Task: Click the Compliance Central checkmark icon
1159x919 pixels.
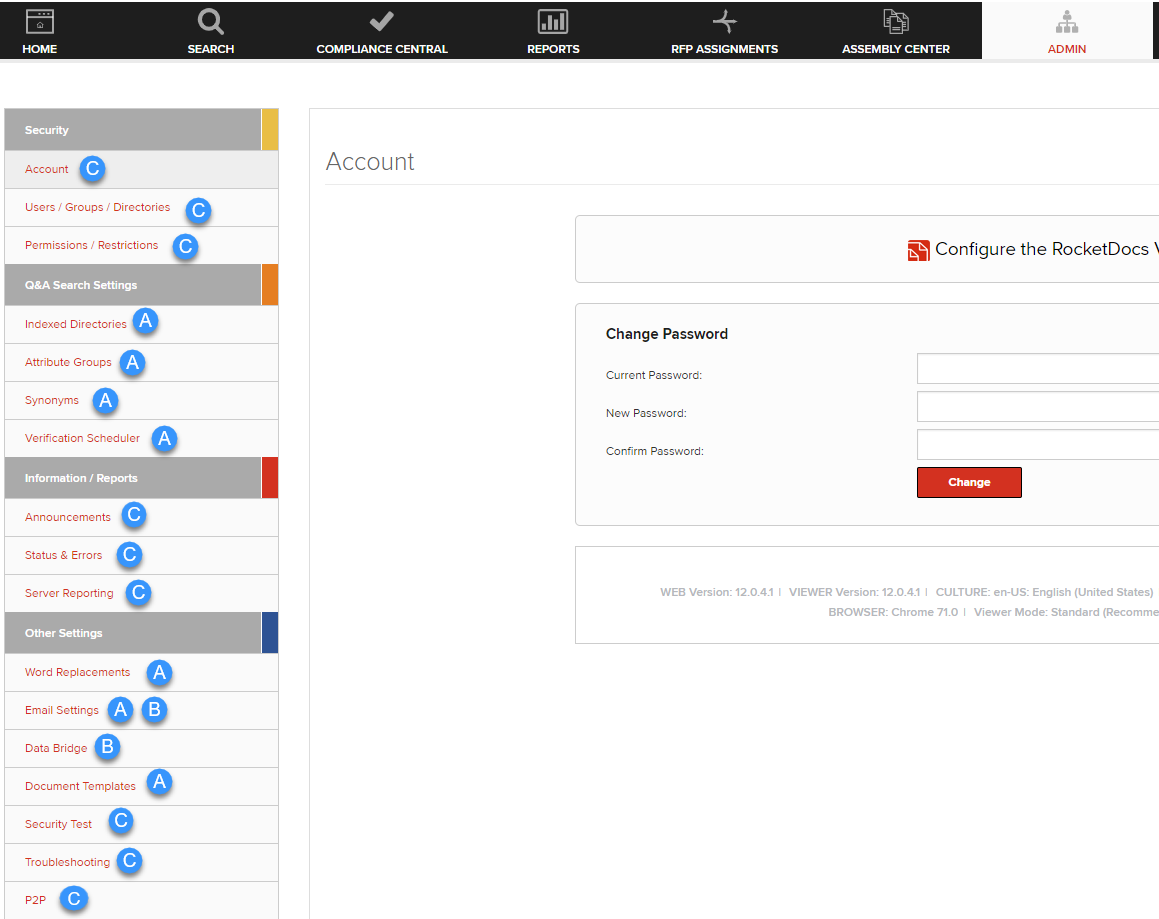Action: pos(381,21)
